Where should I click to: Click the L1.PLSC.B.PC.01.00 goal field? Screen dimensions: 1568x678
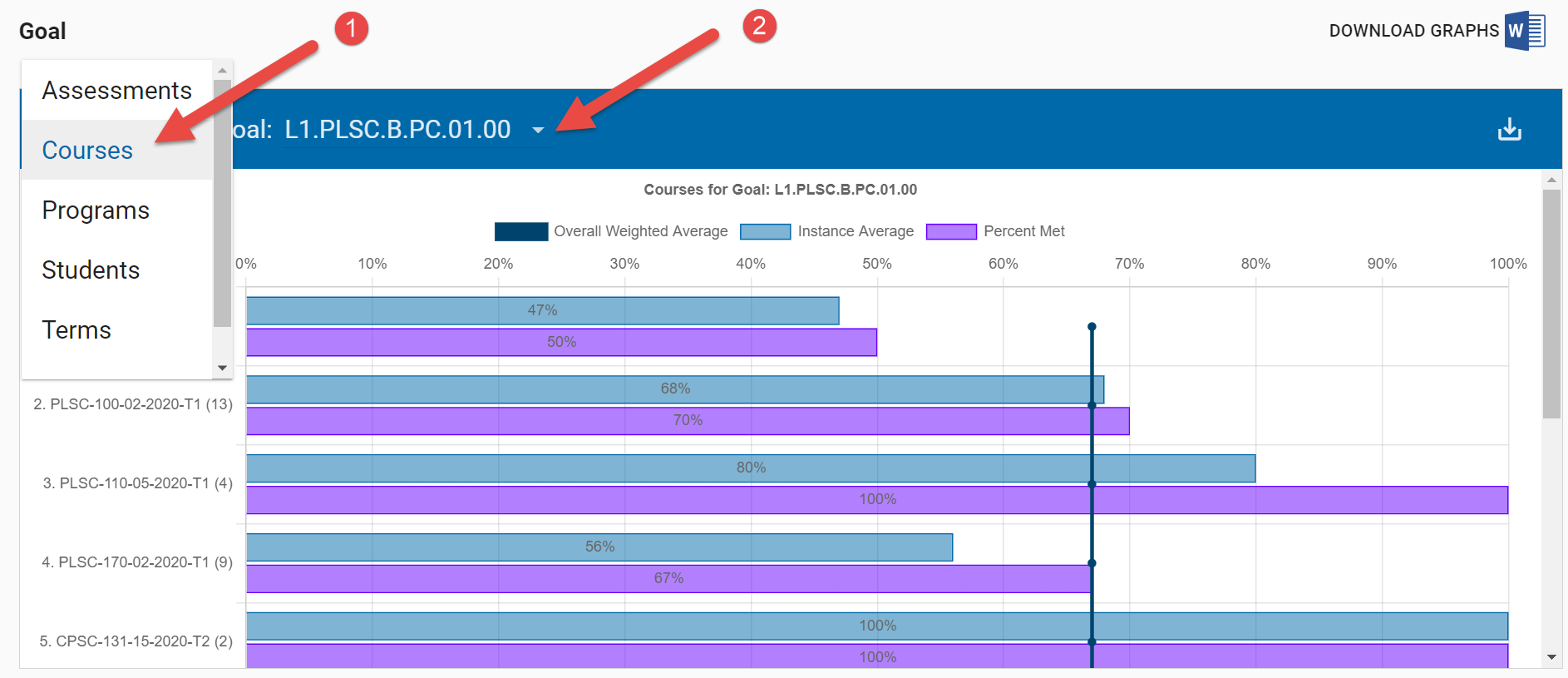pyautogui.click(x=397, y=130)
